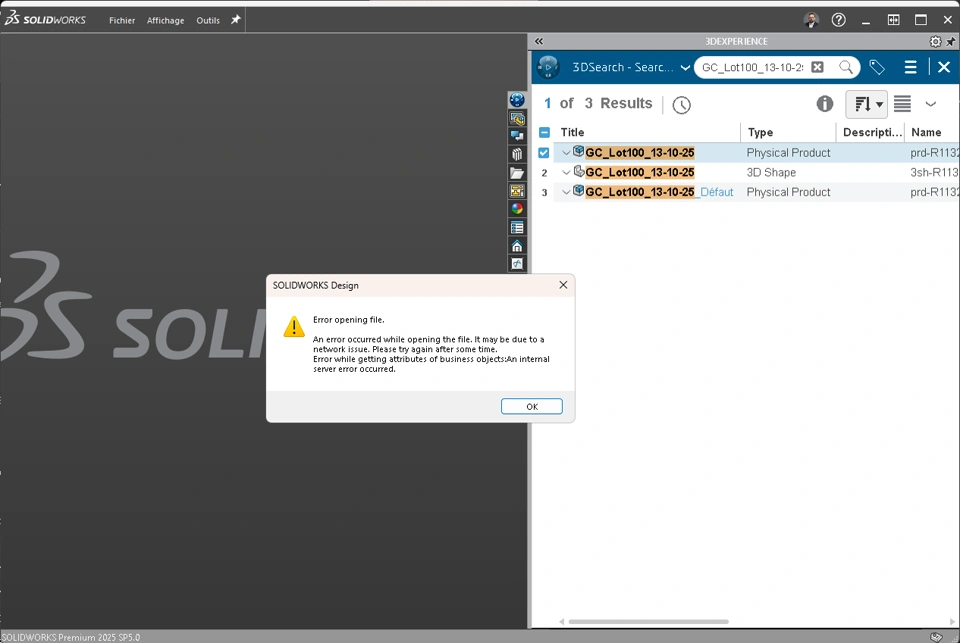Open the SOLIDWORKS Forum chat-bubbles tab
Image resolution: width=960 pixels, height=643 pixels.
tap(517, 136)
